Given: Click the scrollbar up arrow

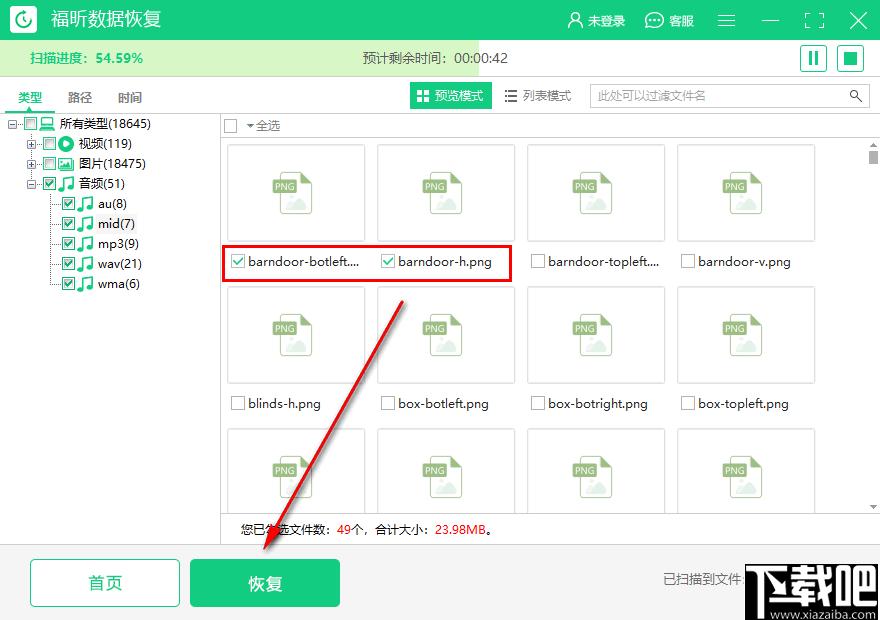Looking at the screenshot, I should click(873, 145).
